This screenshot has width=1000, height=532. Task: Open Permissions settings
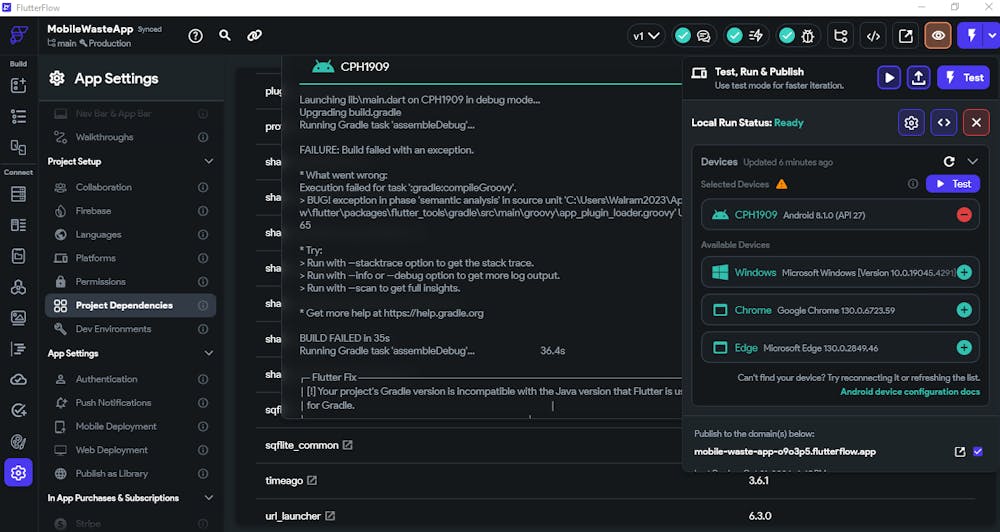130,282
